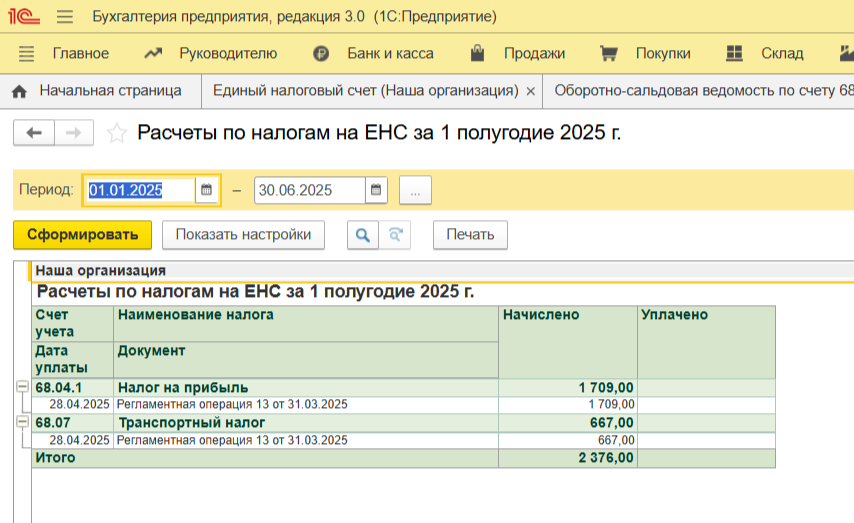Add report to favorites with star icon
Viewport: 854px width, 523px height.
(x=116, y=133)
